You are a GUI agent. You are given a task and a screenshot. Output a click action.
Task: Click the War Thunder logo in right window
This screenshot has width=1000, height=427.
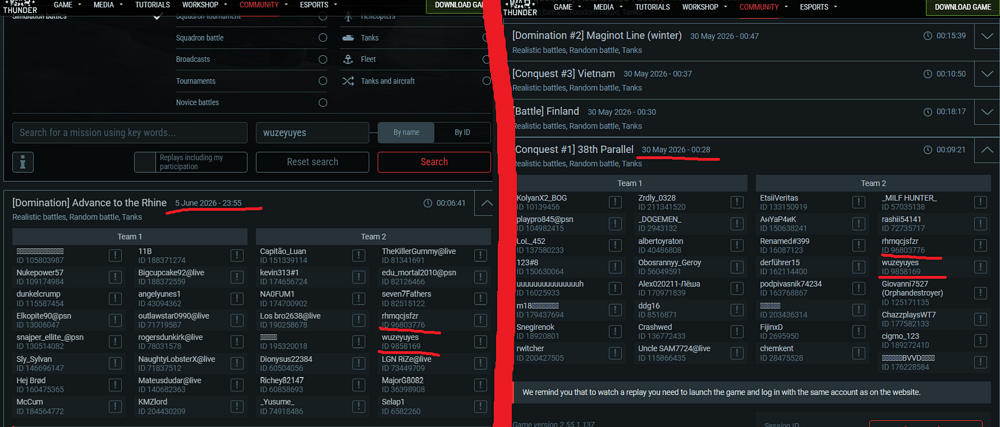(520, 8)
